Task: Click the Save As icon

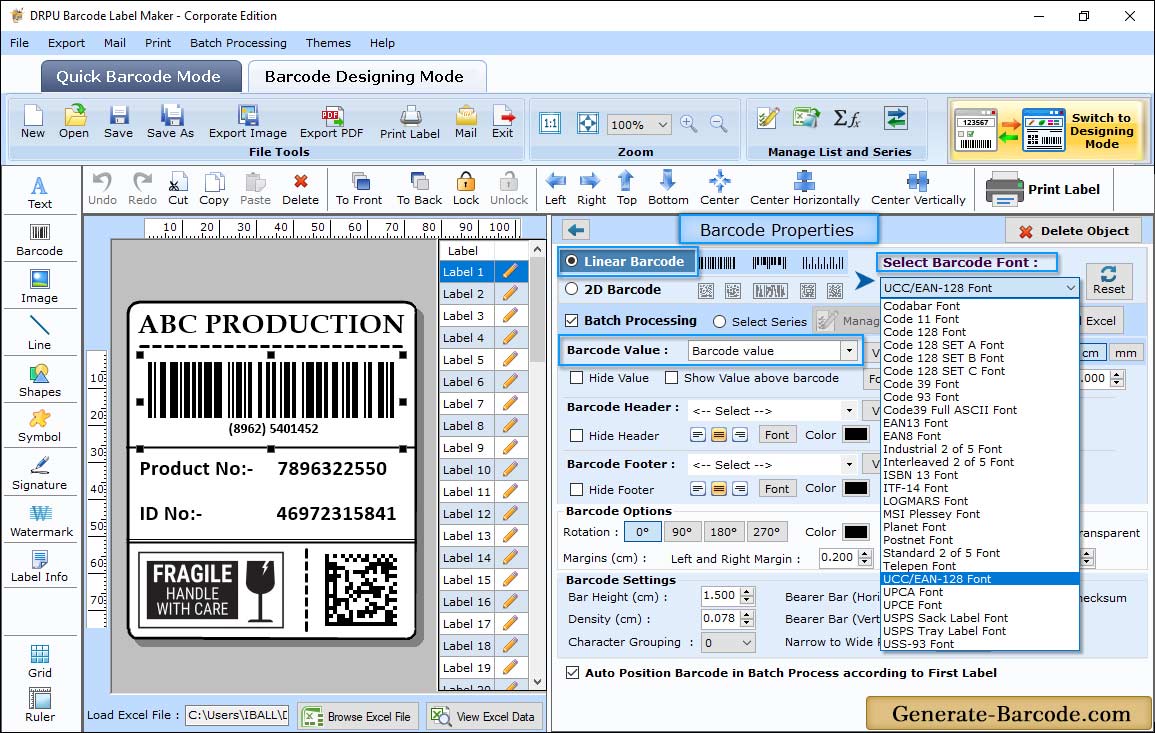Action: 170,122
